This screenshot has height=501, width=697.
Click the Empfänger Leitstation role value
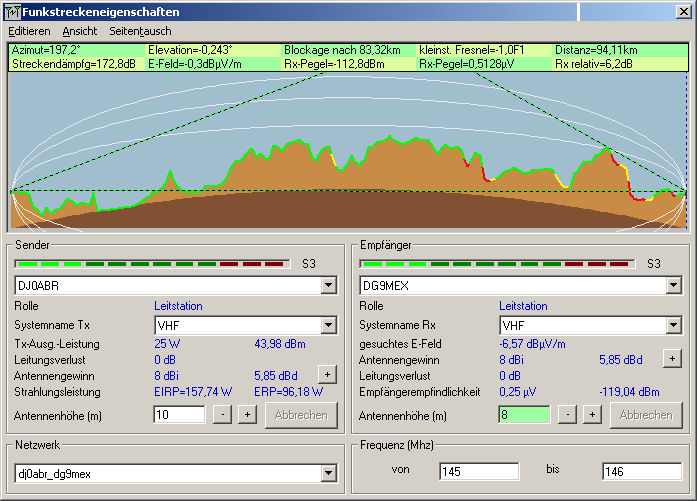point(523,306)
